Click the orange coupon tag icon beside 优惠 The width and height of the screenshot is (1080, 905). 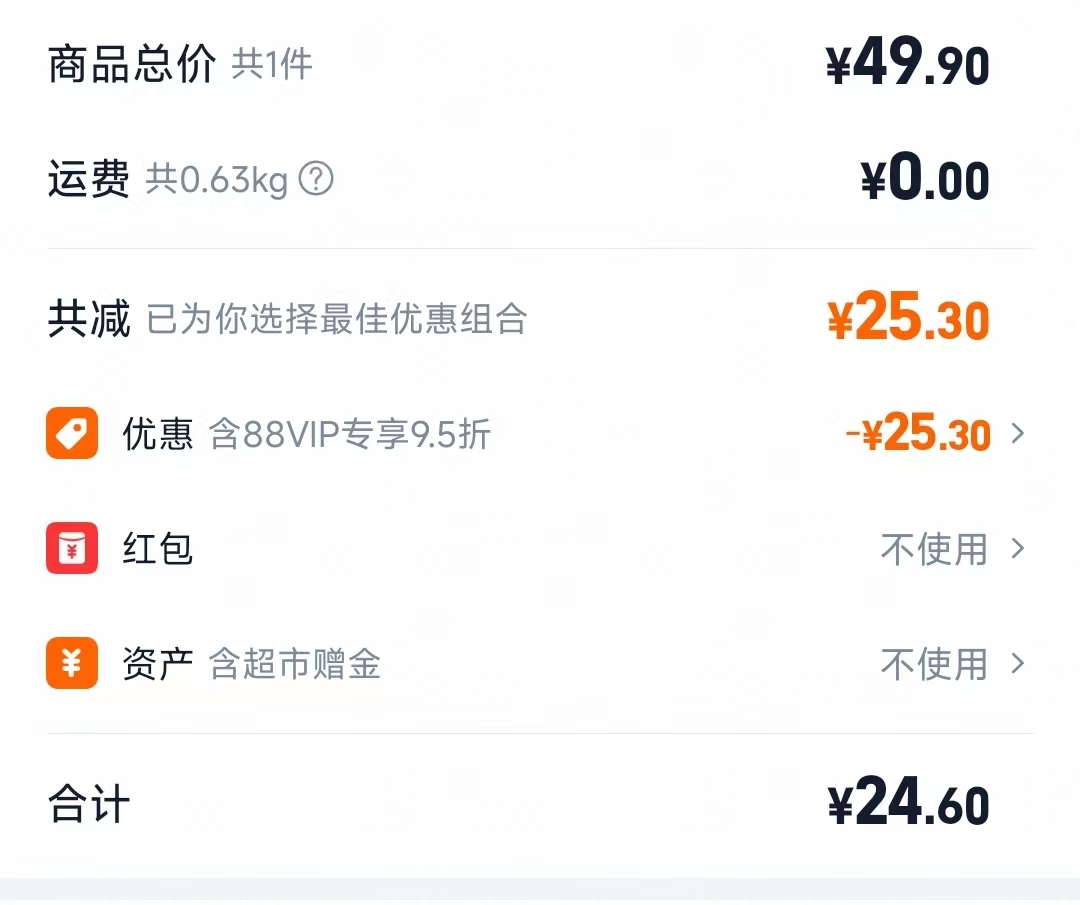[71, 433]
